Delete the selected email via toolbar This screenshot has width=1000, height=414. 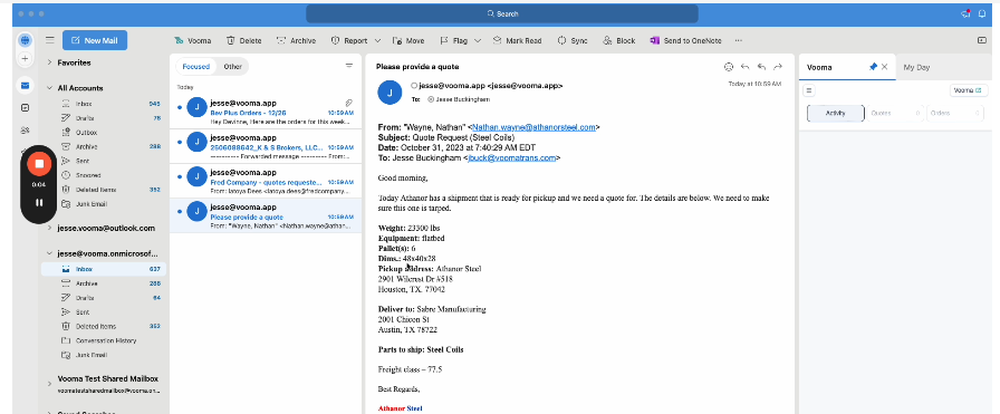[244, 40]
